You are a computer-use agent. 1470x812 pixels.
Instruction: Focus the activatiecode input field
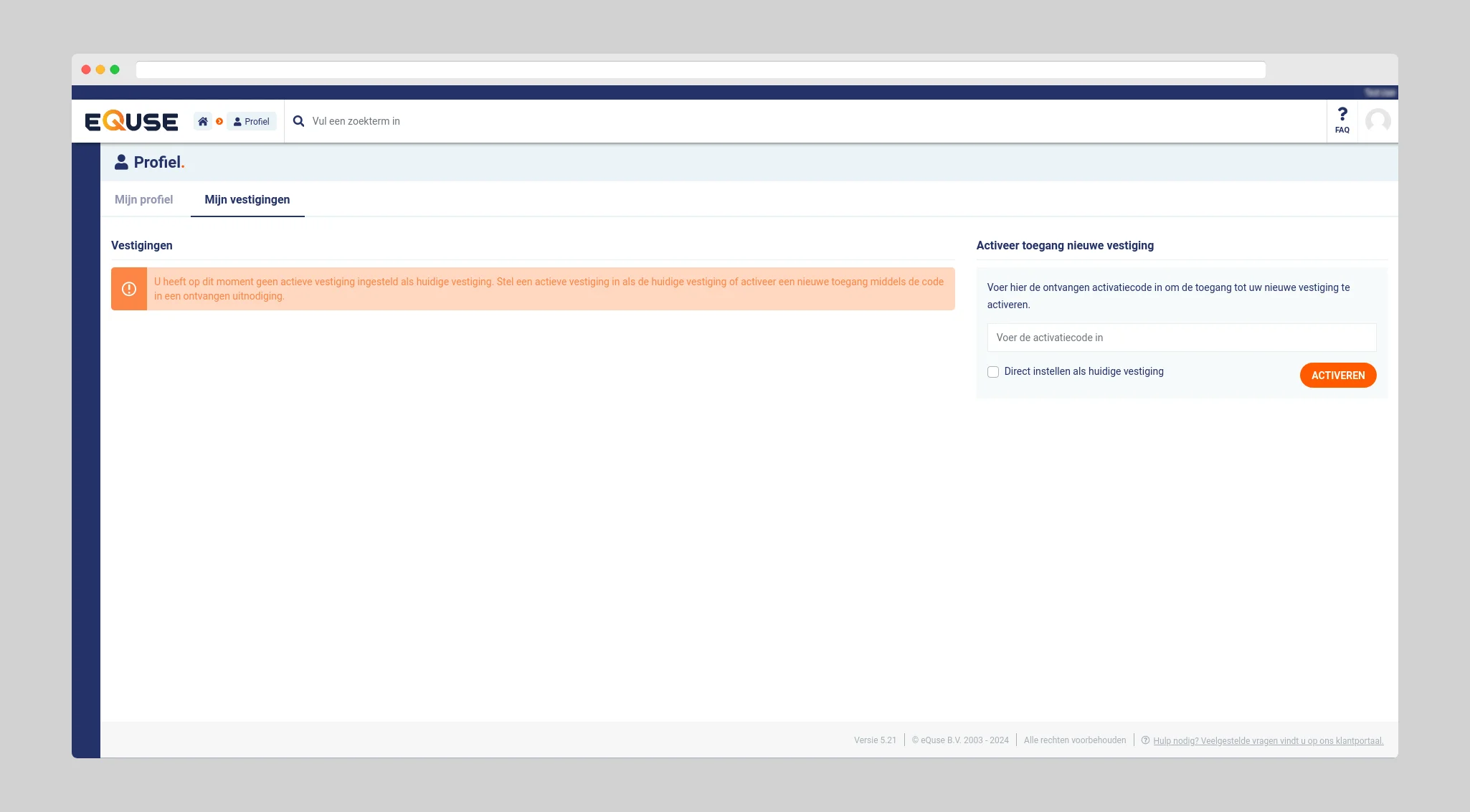(x=1181, y=338)
